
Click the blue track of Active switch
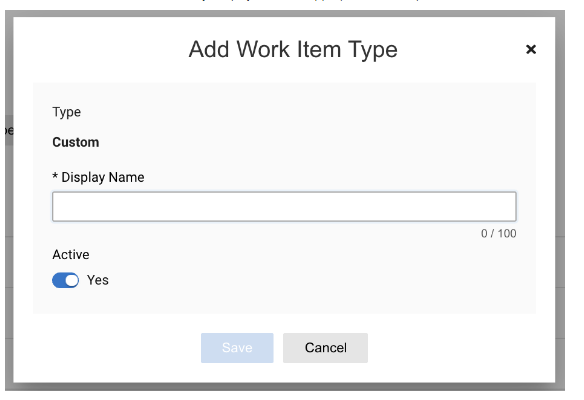coord(58,280)
